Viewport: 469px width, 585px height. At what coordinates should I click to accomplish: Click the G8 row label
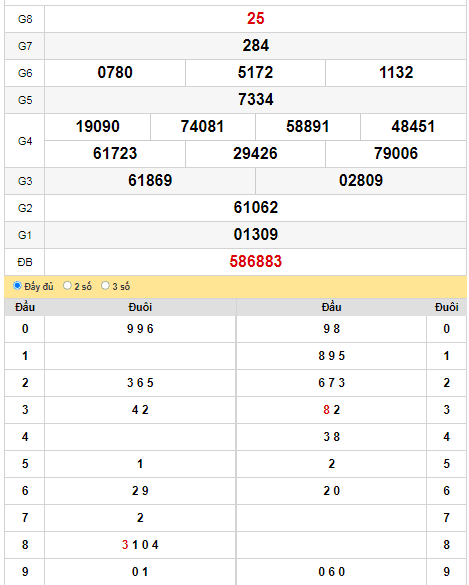point(25,19)
